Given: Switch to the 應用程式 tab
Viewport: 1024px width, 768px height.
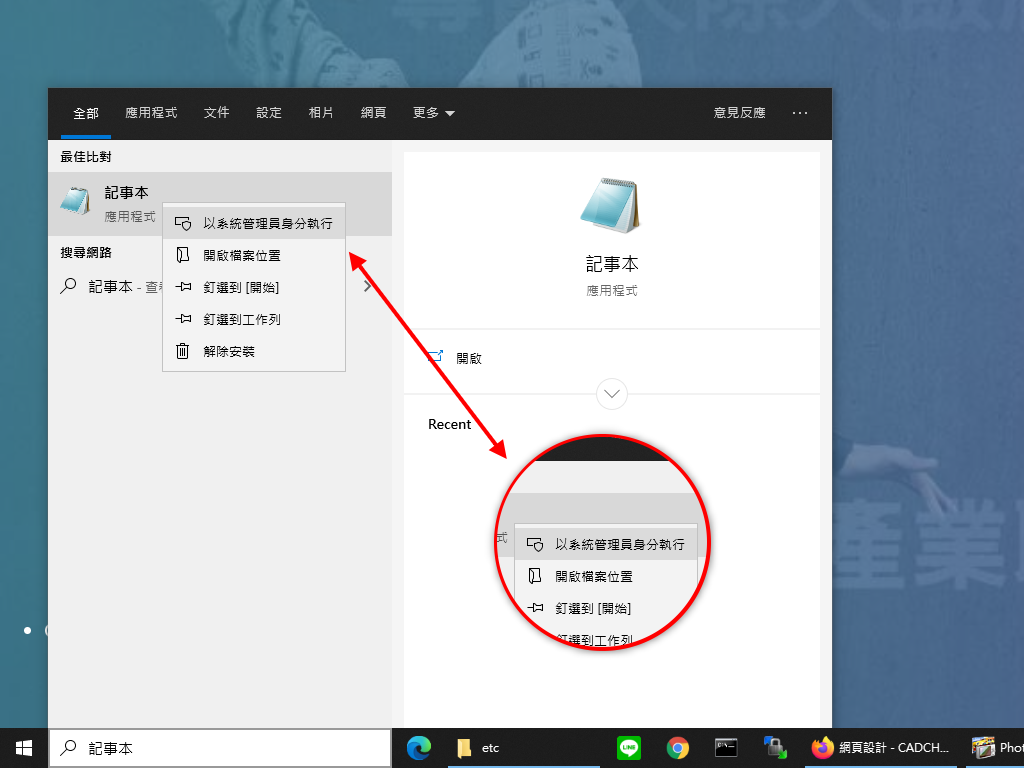Looking at the screenshot, I should tap(151, 113).
